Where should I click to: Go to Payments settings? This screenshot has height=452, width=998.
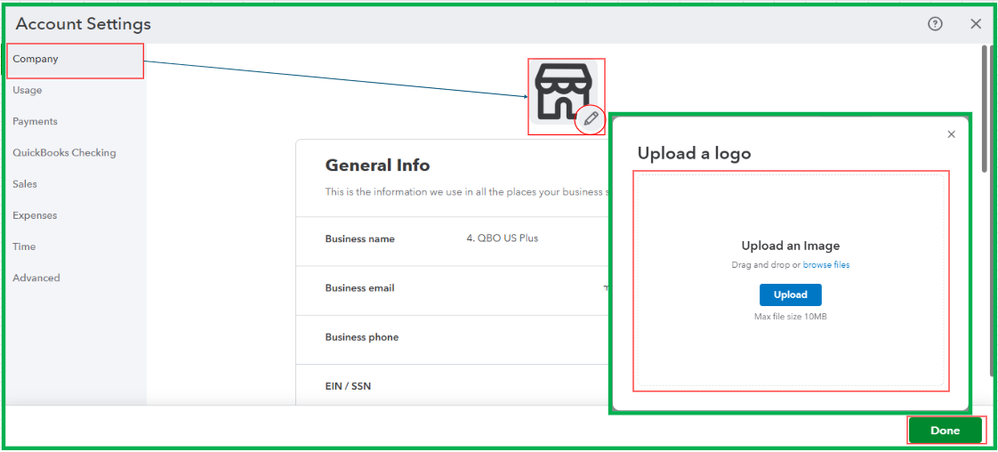tap(35, 122)
